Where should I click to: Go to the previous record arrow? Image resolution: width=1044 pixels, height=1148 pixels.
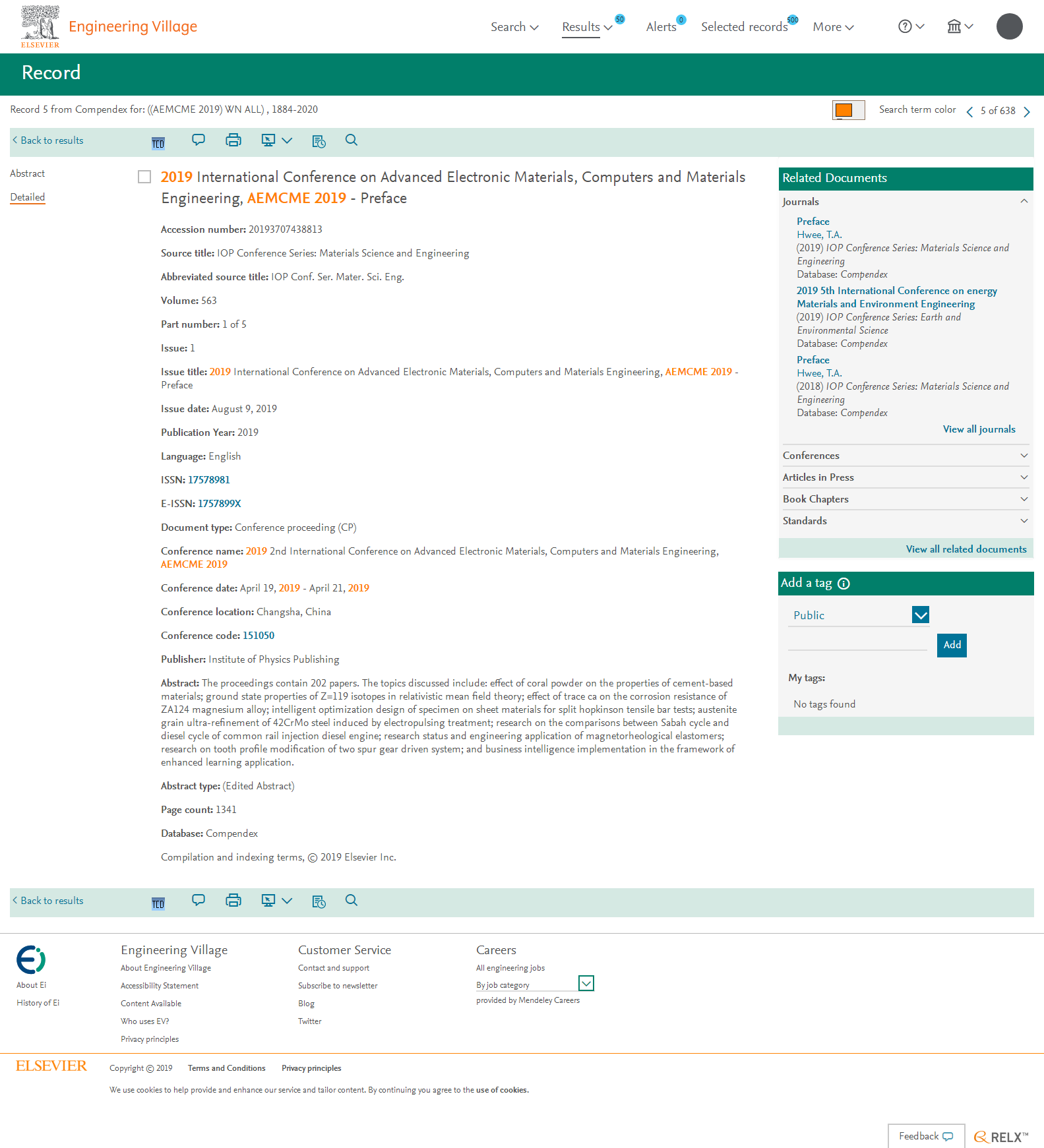[969, 111]
